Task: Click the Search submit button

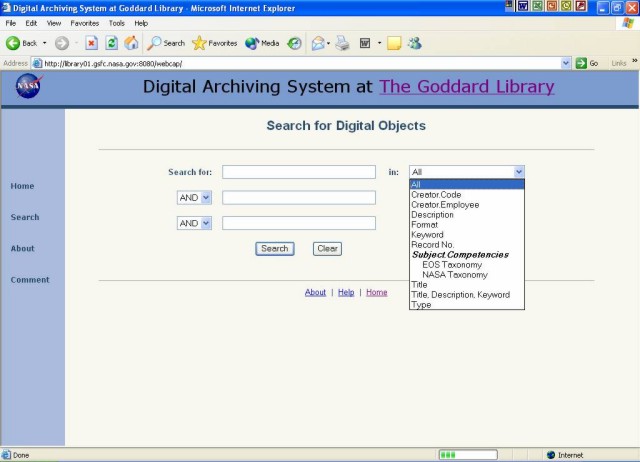Action: 275,249
